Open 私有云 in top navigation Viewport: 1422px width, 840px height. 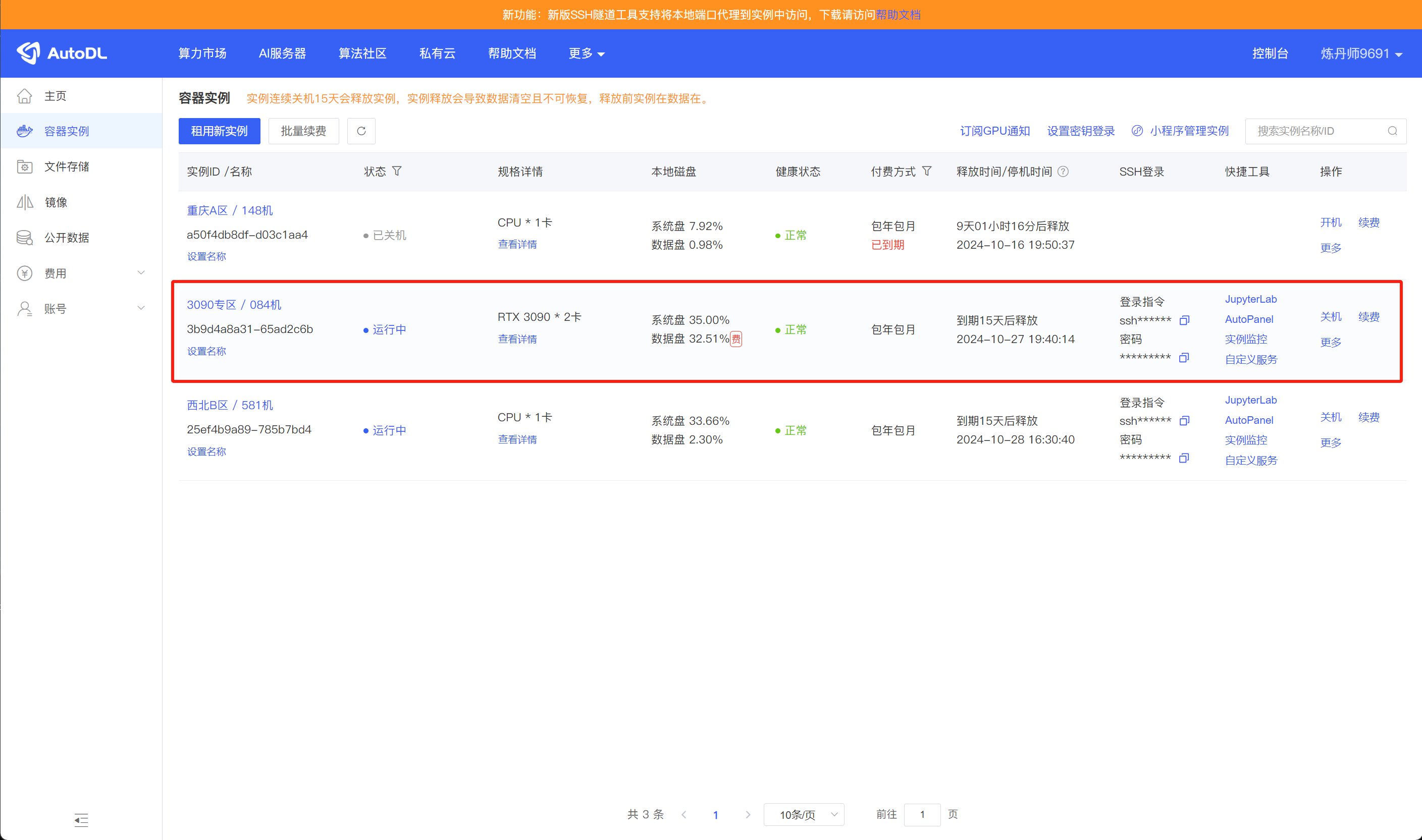[x=437, y=53]
